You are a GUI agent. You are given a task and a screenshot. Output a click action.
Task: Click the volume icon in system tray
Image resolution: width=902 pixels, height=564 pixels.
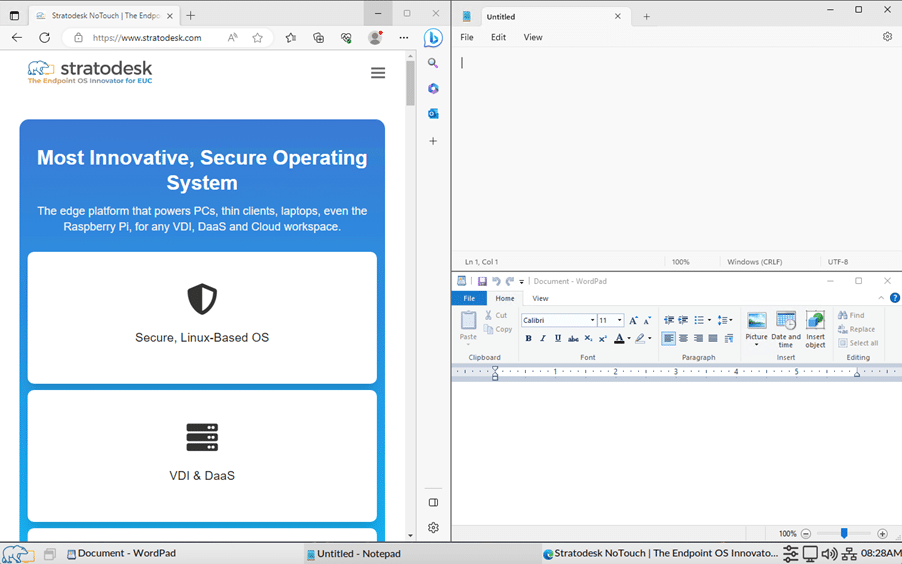[829, 554]
